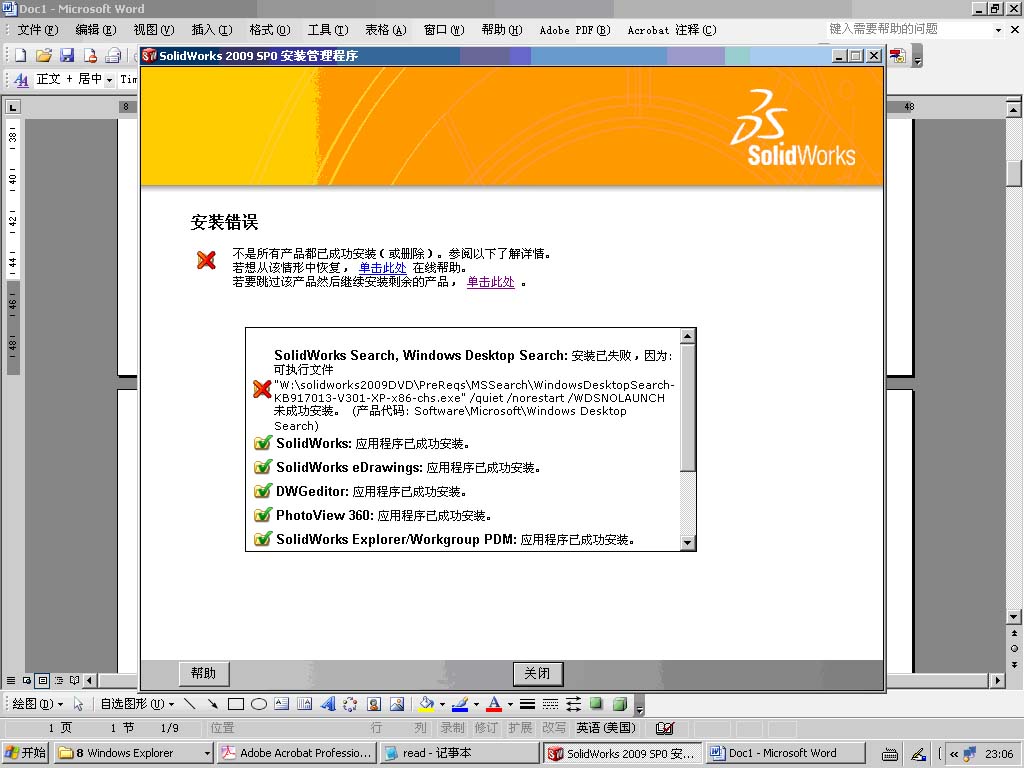Insert Clip Art from drawing toolbar
This screenshot has height=768, width=1024.
pos(374,704)
